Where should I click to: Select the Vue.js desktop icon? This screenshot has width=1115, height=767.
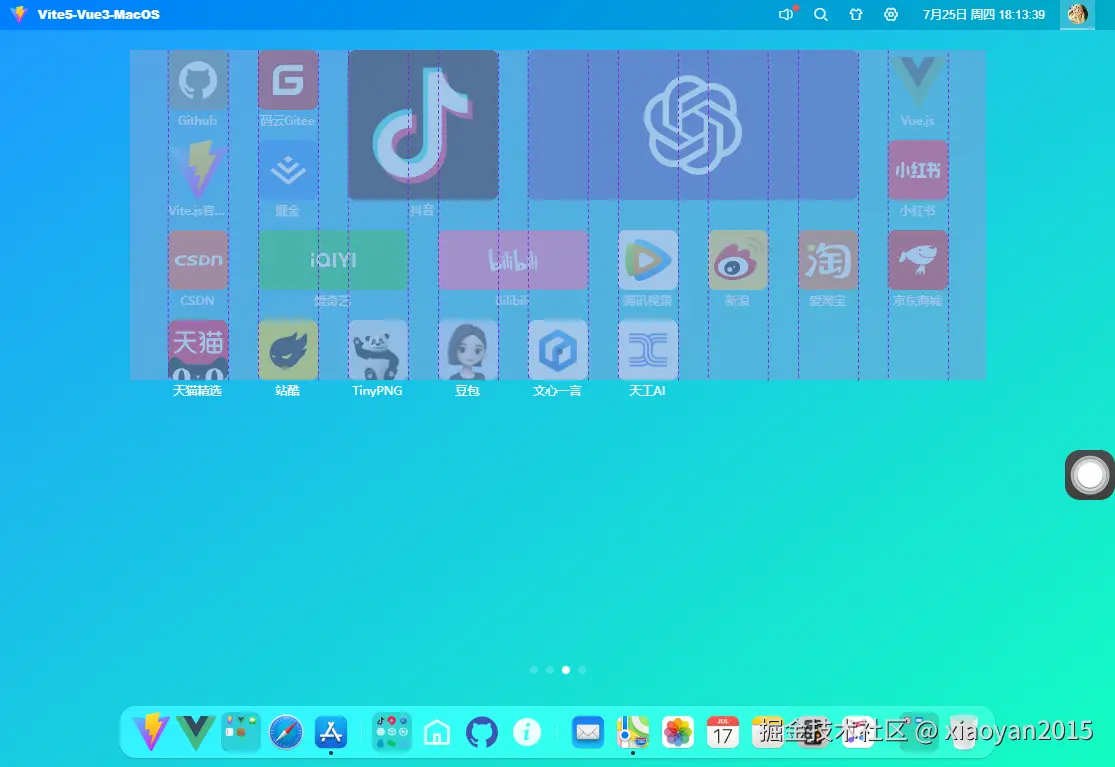(917, 80)
